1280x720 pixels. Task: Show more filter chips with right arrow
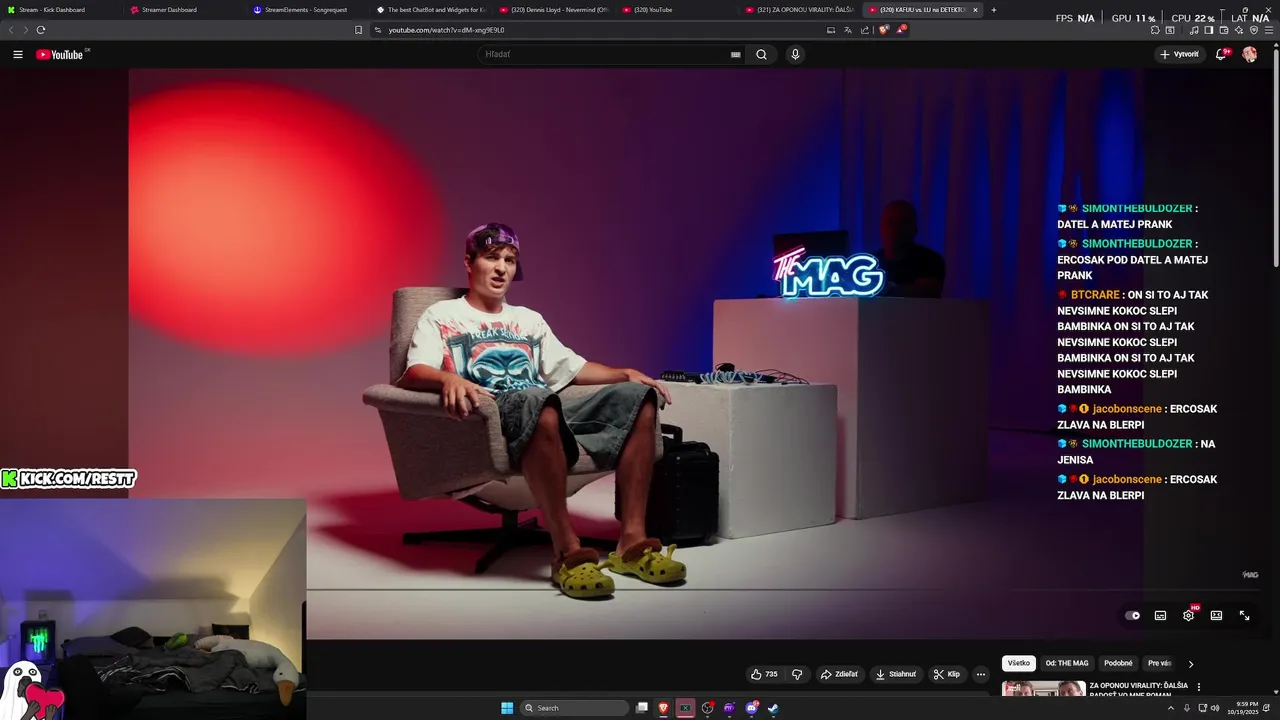[x=1190, y=664]
